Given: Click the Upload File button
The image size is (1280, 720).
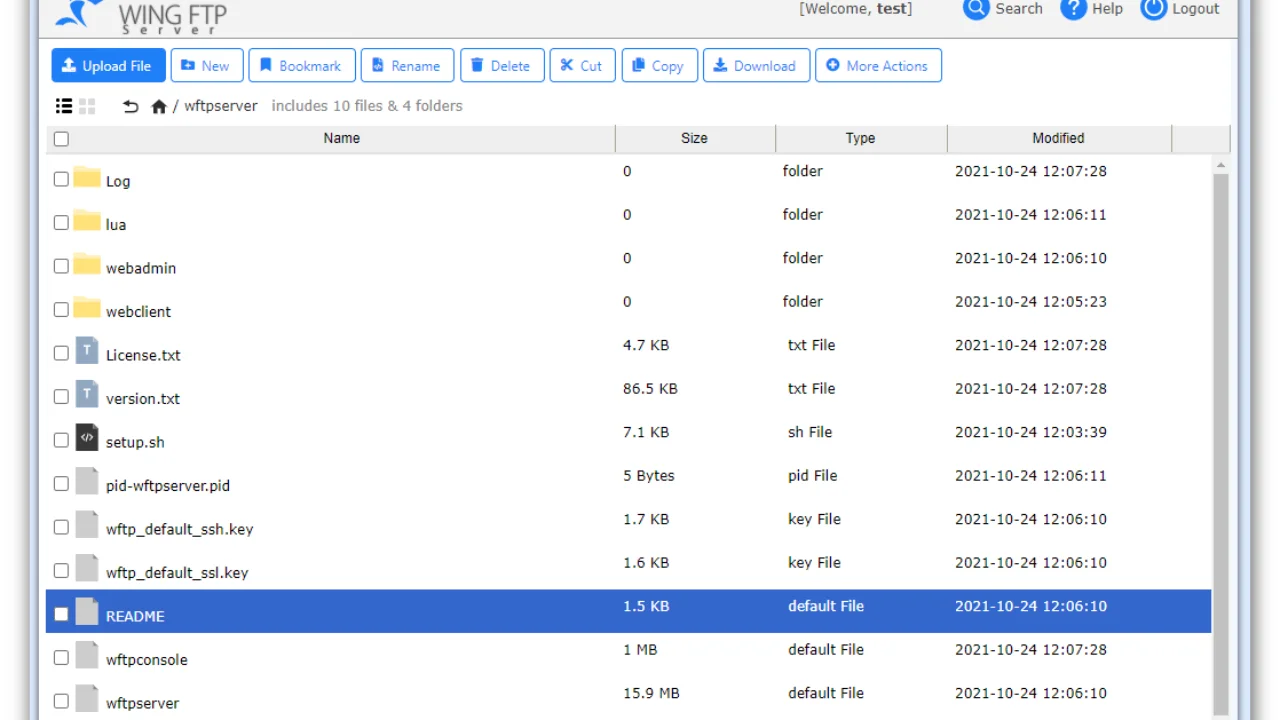Looking at the screenshot, I should pyautogui.click(x=108, y=65).
